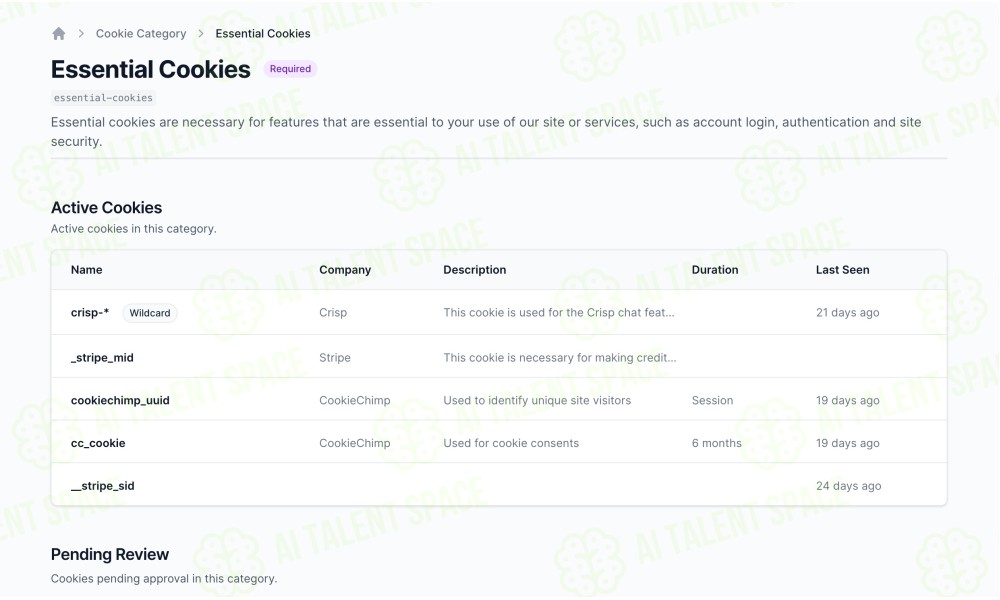
Task: Click the home icon in breadcrumb
Action: [59, 34]
